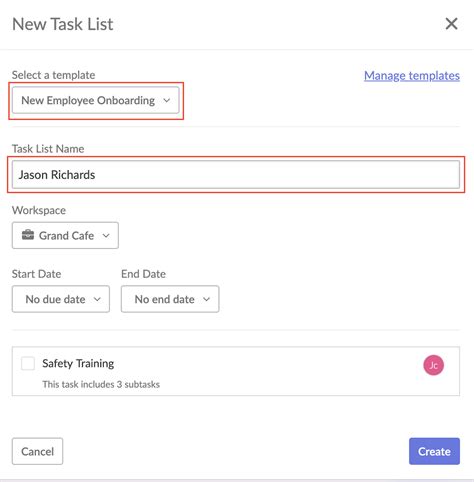Click the pink Jc assignee avatar
Screen dimensions: 474x482
pyautogui.click(x=433, y=365)
